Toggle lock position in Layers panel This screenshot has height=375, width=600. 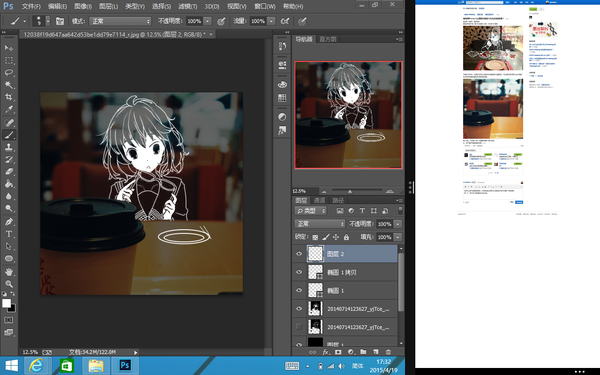tap(336, 237)
